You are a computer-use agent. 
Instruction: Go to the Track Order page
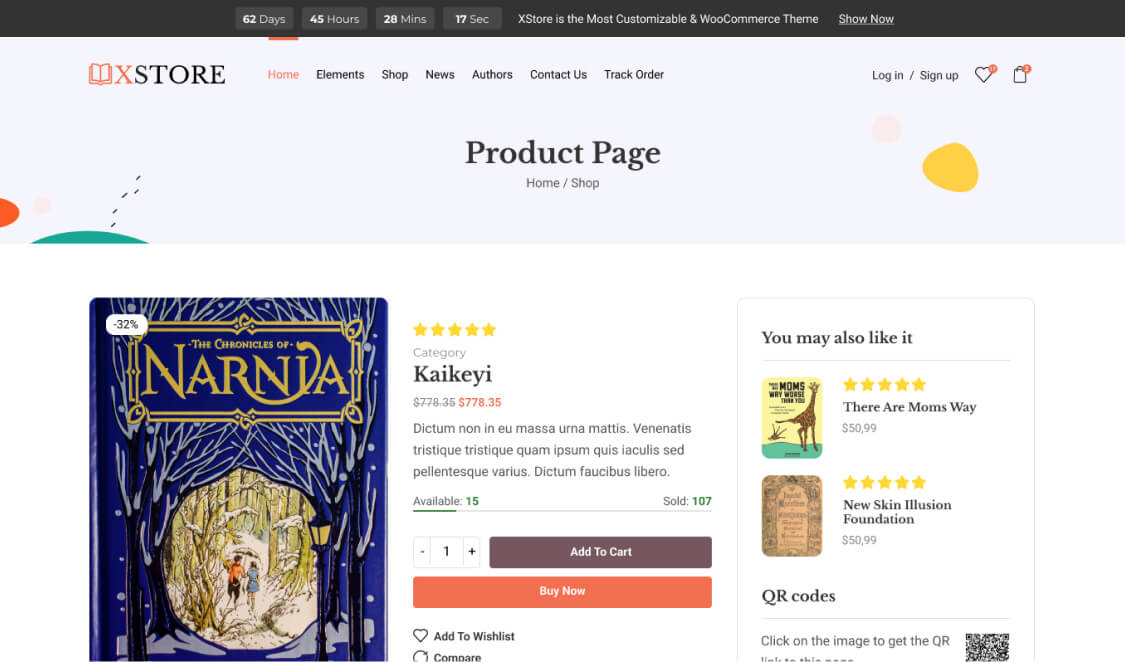pyautogui.click(x=634, y=75)
